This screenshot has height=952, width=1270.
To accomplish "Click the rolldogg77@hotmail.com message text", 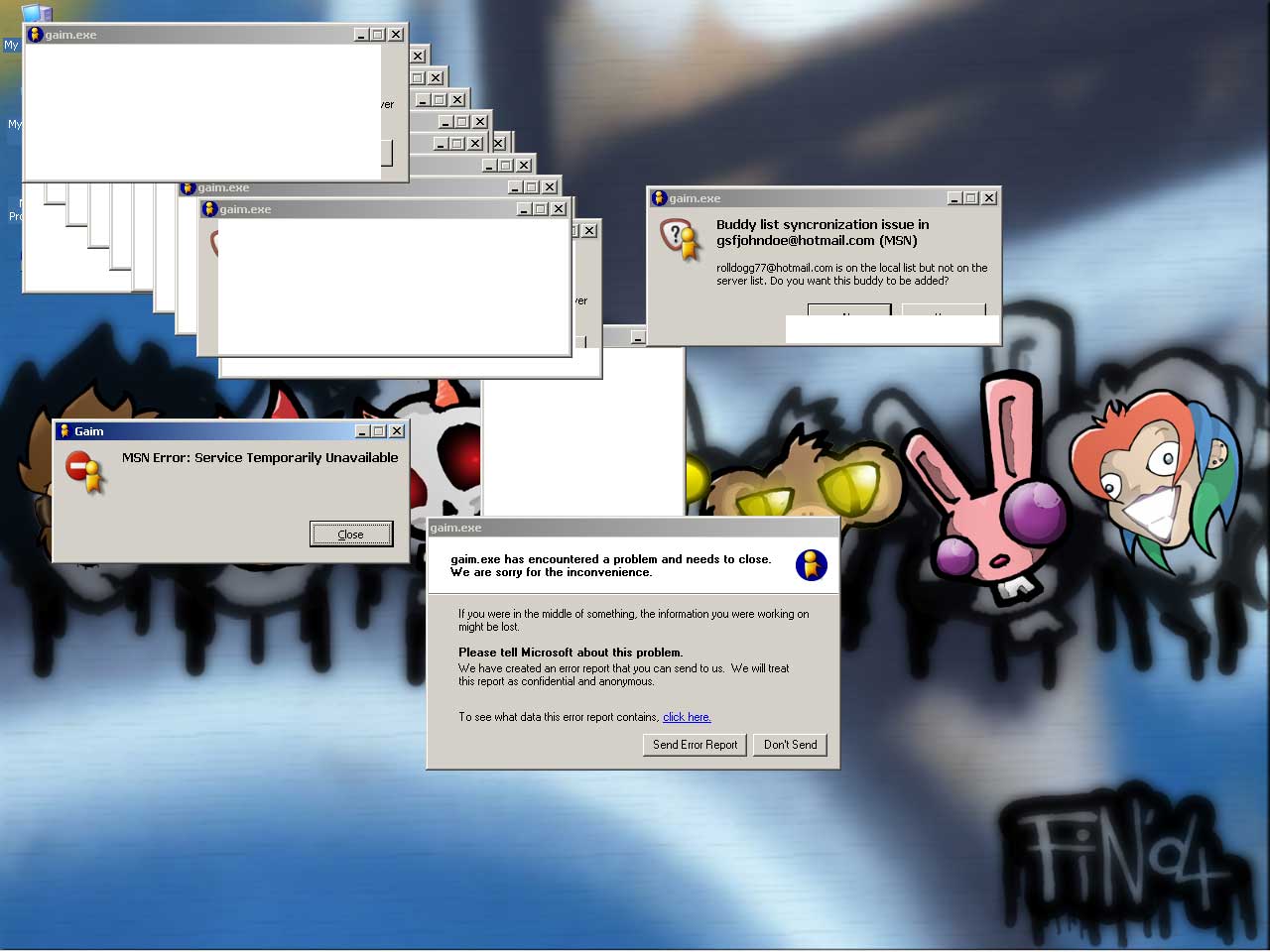I will tap(852, 275).
